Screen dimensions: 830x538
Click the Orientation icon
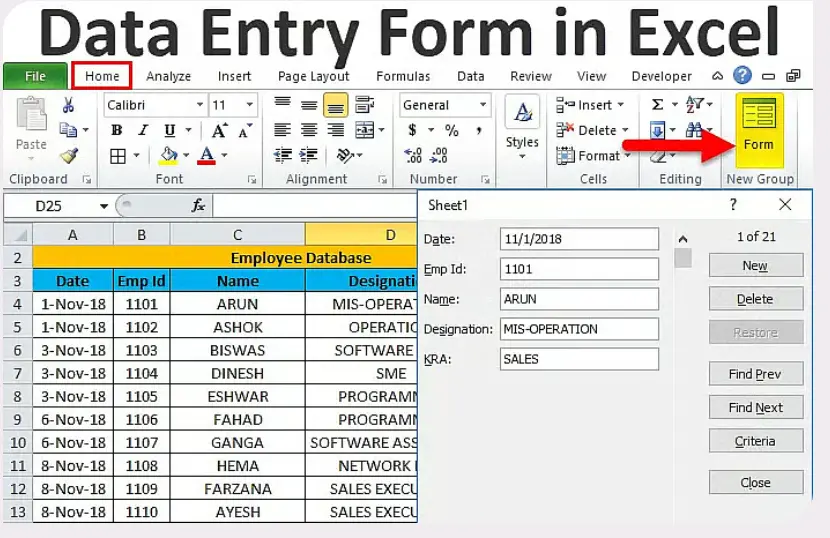click(346, 155)
